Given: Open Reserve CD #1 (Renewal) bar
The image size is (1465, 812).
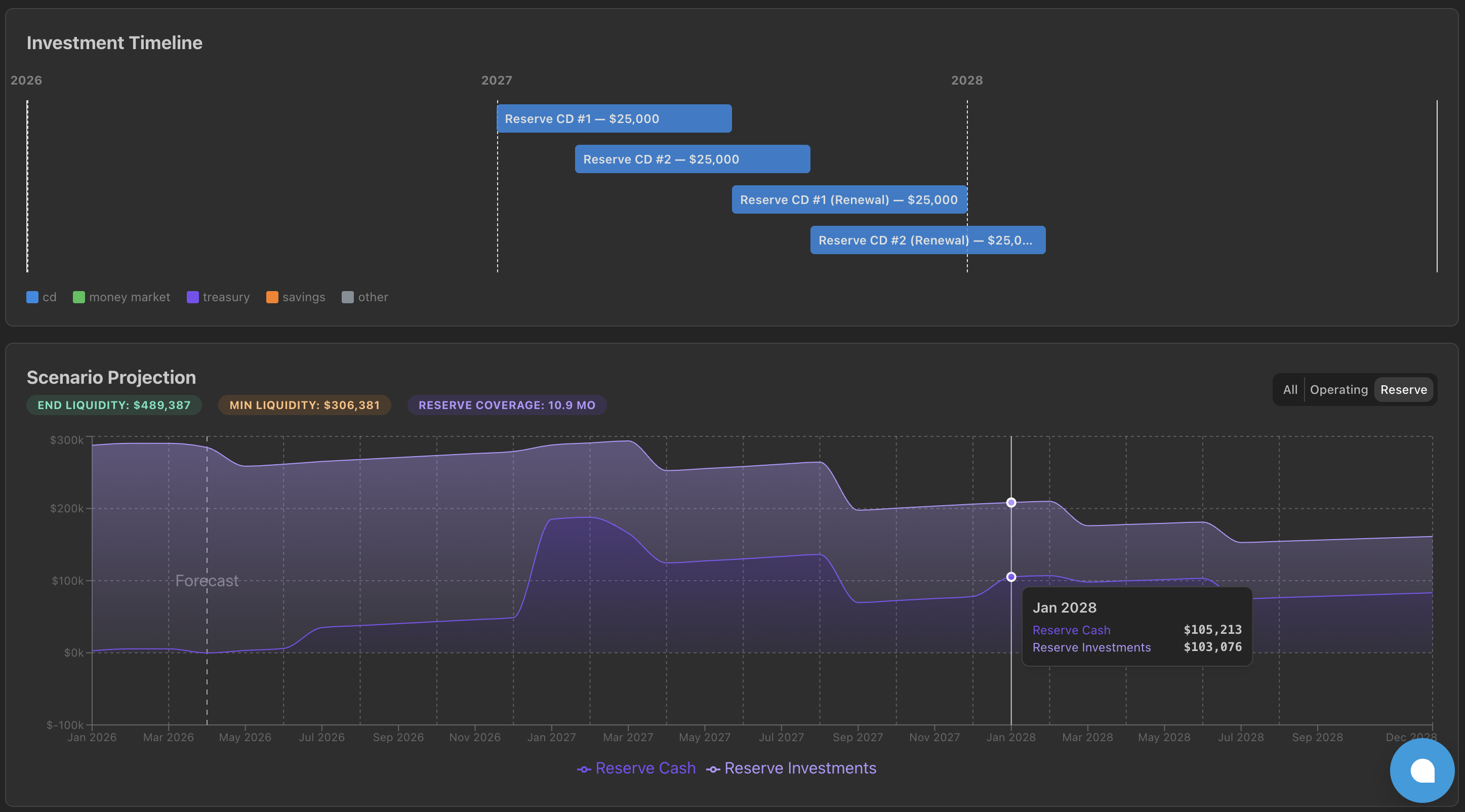Looking at the screenshot, I should click(x=848, y=199).
